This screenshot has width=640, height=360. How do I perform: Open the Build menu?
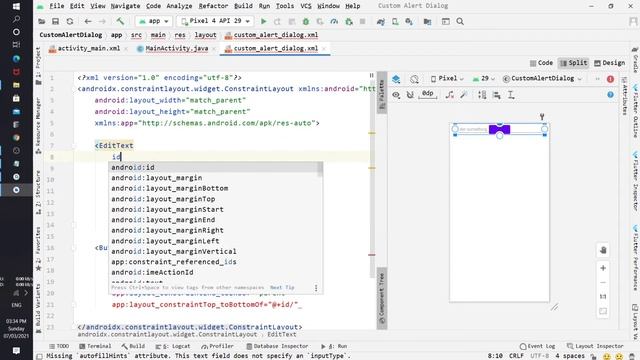click(x=243, y=6)
